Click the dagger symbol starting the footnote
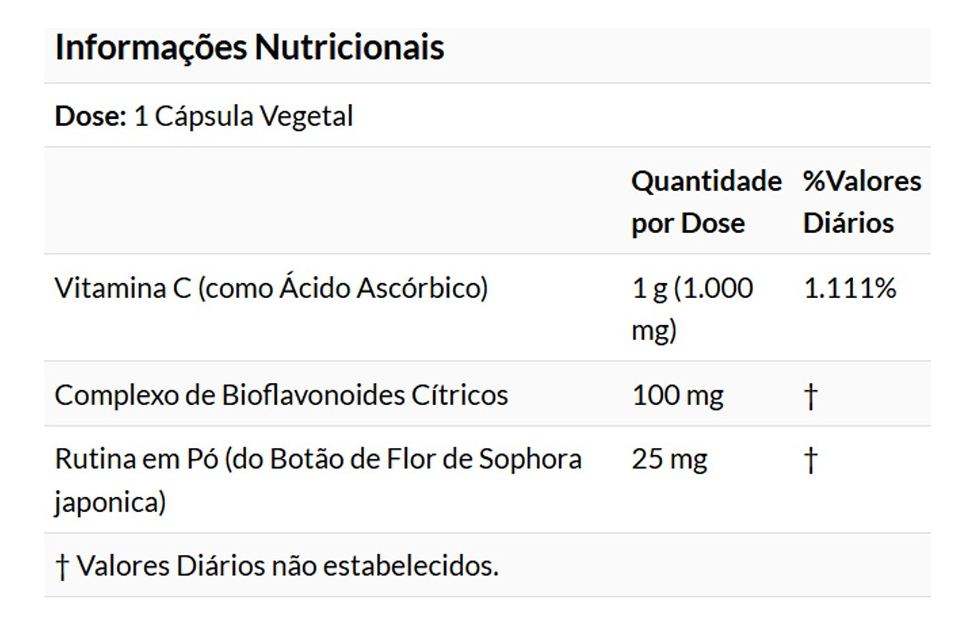 tap(62, 567)
